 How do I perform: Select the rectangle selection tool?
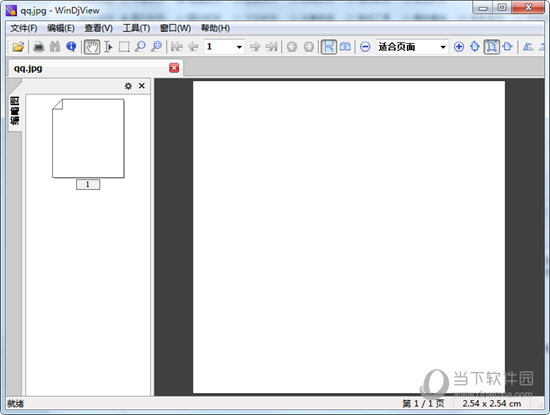(124, 47)
